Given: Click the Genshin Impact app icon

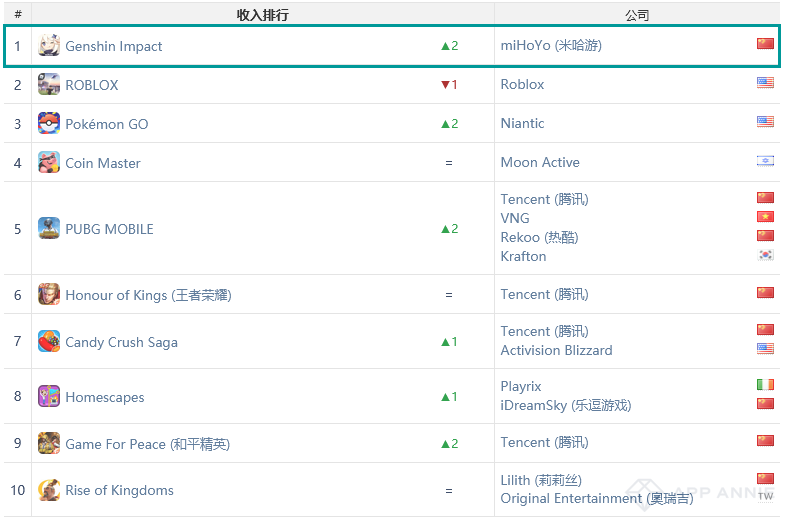Looking at the screenshot, I should (49, 45).
